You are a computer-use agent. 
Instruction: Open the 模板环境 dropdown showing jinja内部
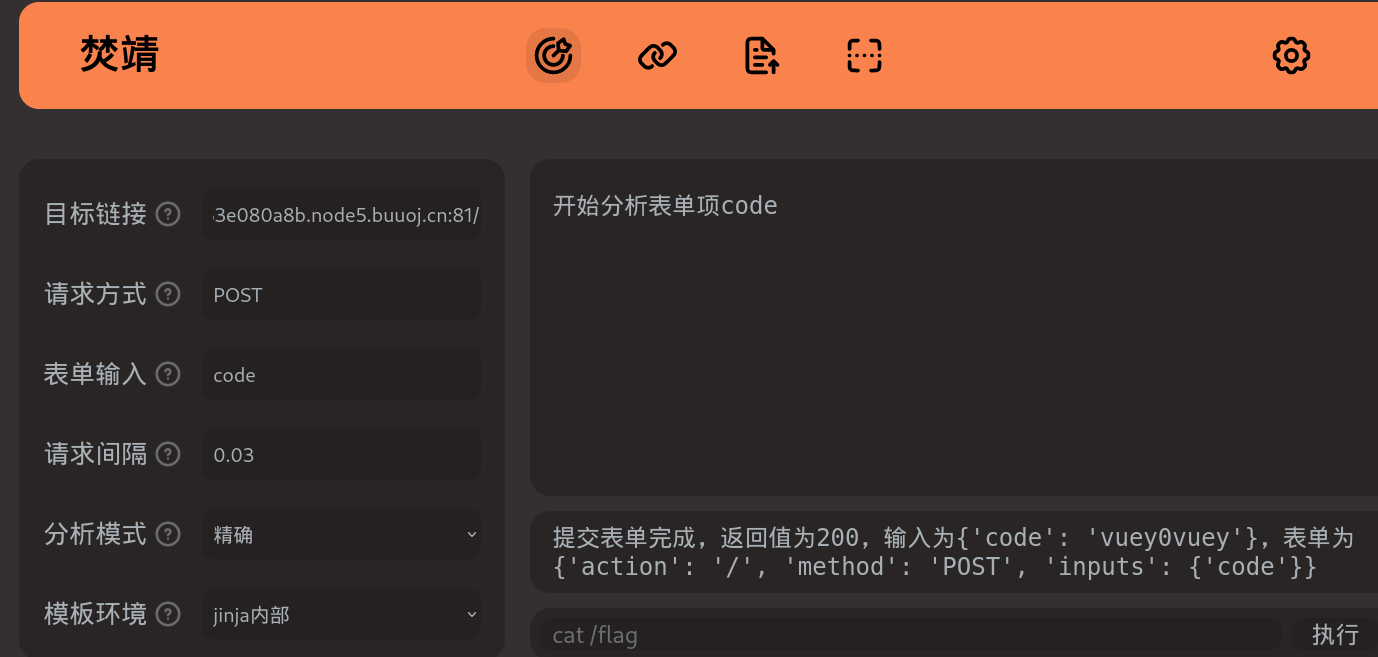click(x=341, y=615)
